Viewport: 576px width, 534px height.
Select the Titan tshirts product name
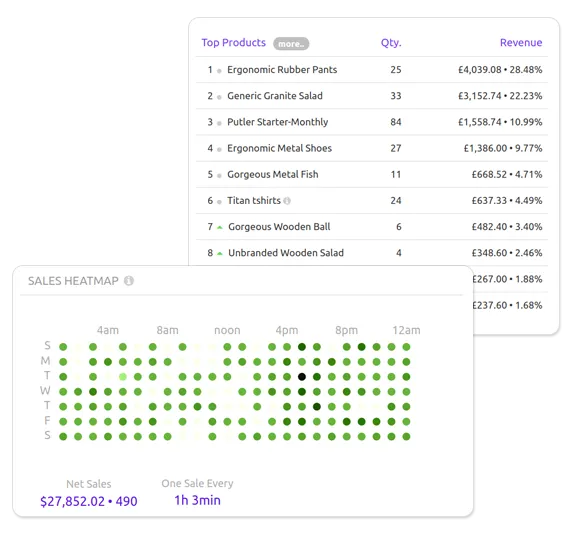[x=254, y=201]
